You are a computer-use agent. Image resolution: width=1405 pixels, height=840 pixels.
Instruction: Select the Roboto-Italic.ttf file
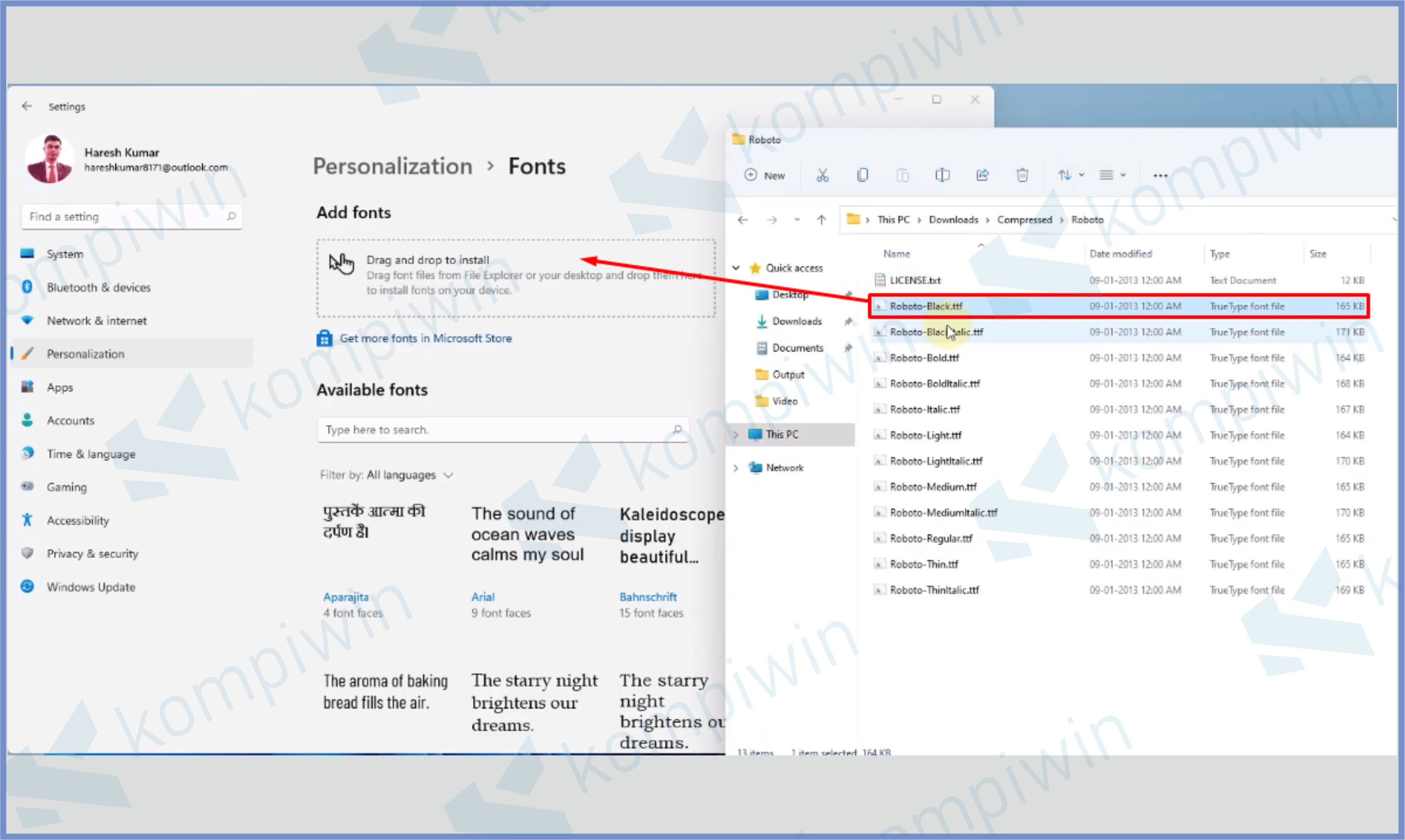tap(1119, 409)
